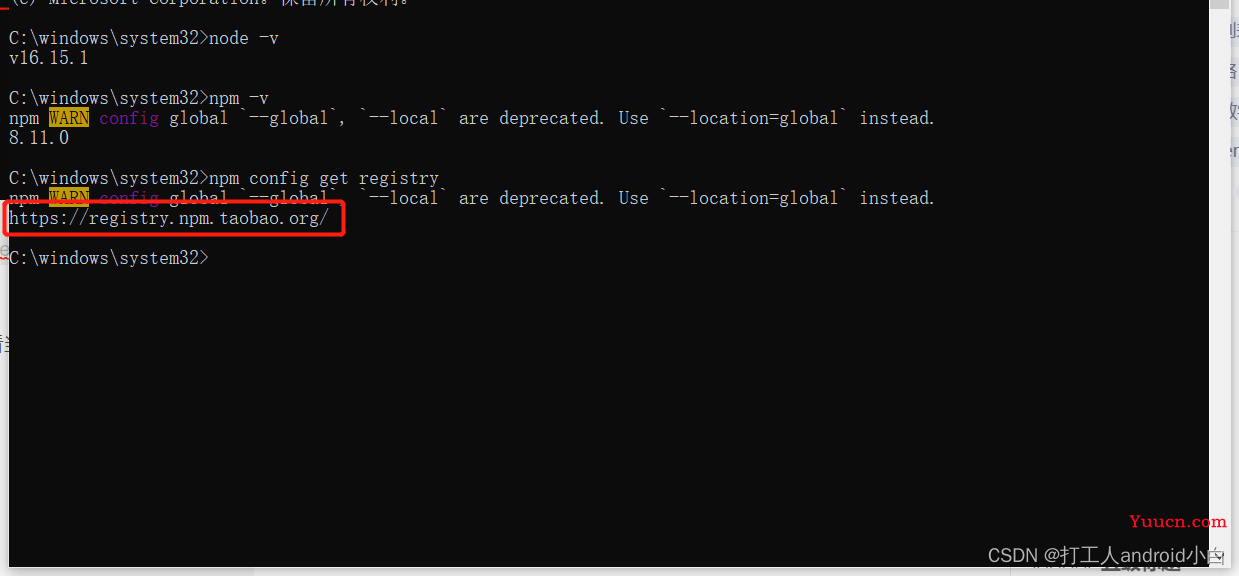1239x576 pixels.
Task: Click purple config word in first warning
Action: 129,118
